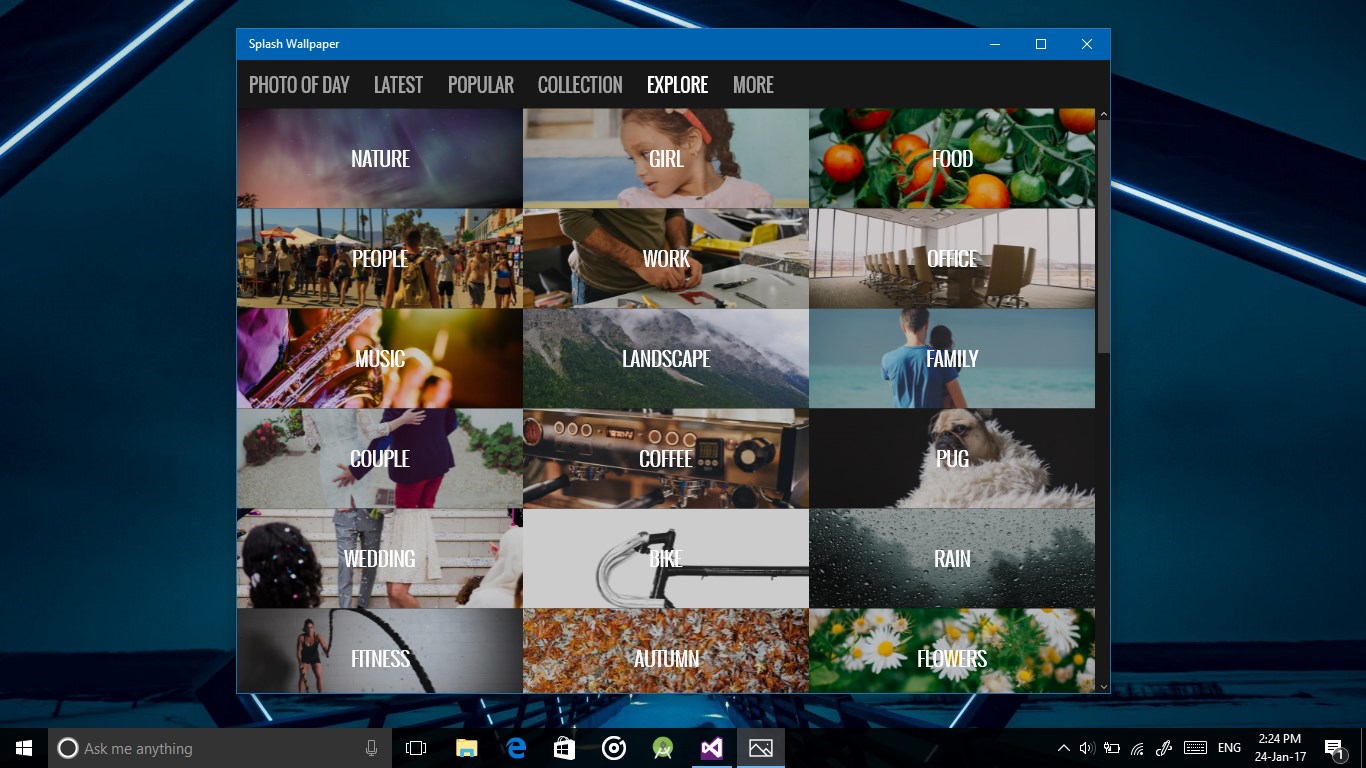Launch File Explorer from the taskbar

click(x=466, y=748)
